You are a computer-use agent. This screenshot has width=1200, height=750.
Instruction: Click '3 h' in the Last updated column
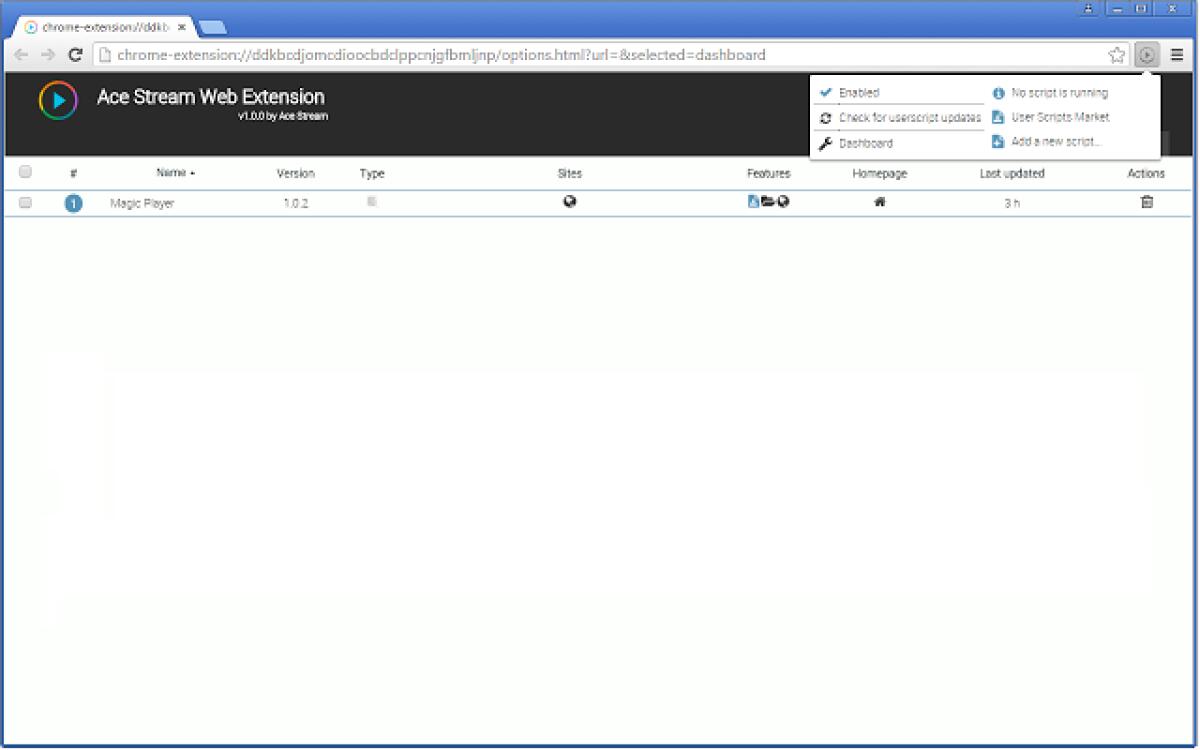[1012, 203]
